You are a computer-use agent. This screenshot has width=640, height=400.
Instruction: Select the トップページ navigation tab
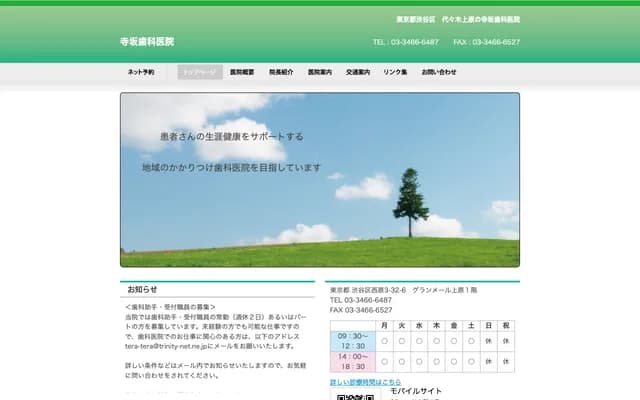[x=200, y=72]
